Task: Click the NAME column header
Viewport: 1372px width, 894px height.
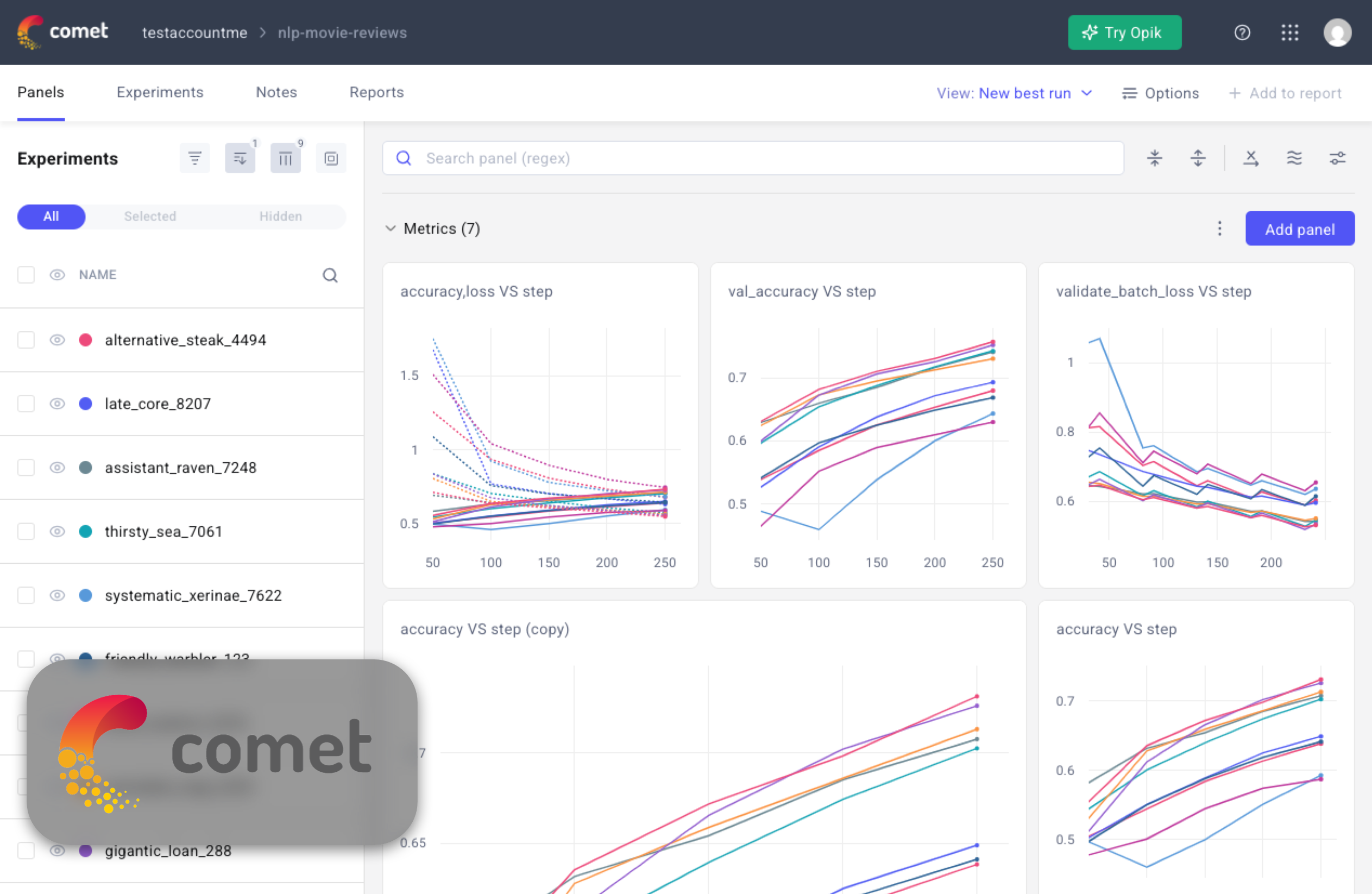Action: point(97,275)
